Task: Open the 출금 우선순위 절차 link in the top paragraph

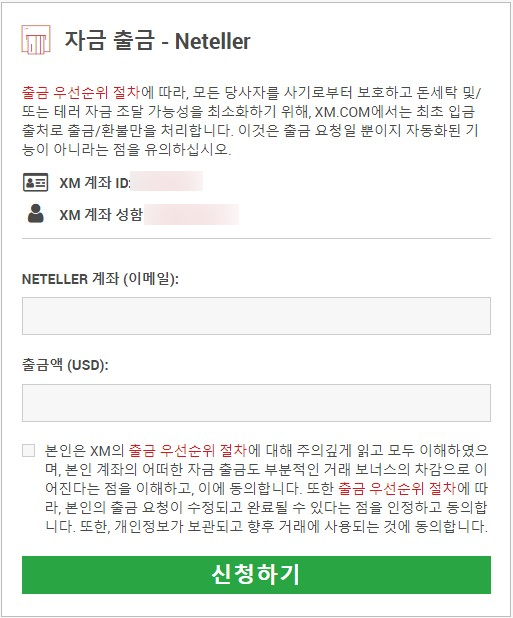Action: [x=81, y=92]
